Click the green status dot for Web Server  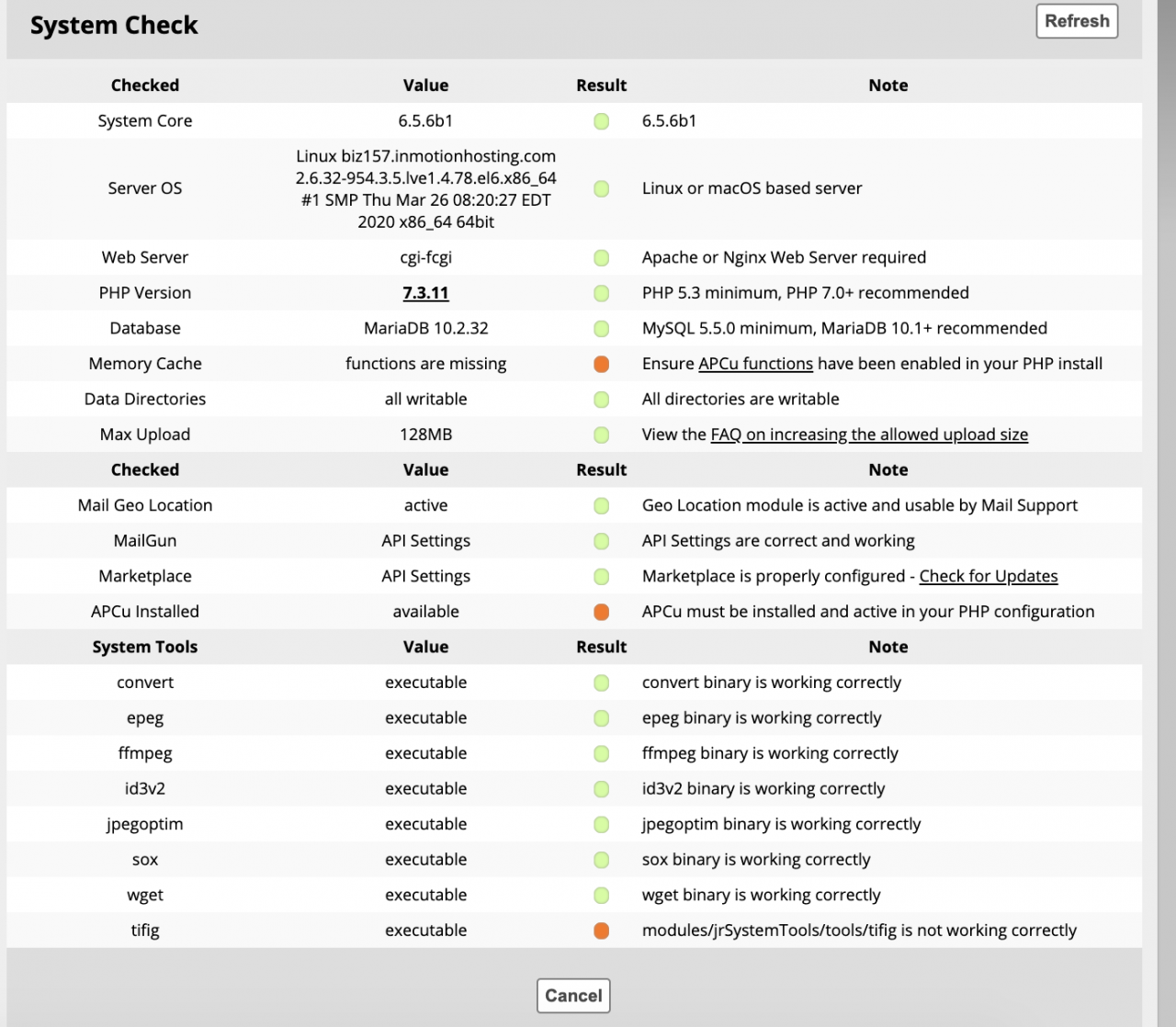click(602, 258)
